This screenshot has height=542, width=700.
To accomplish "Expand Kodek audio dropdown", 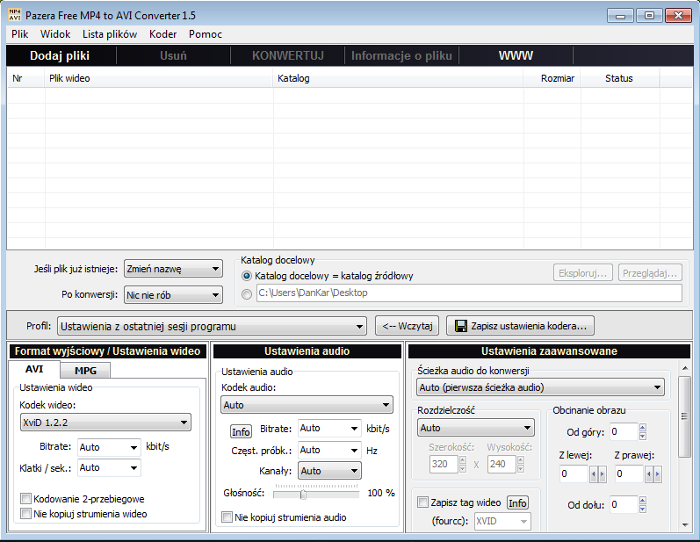I will (307, 405).
